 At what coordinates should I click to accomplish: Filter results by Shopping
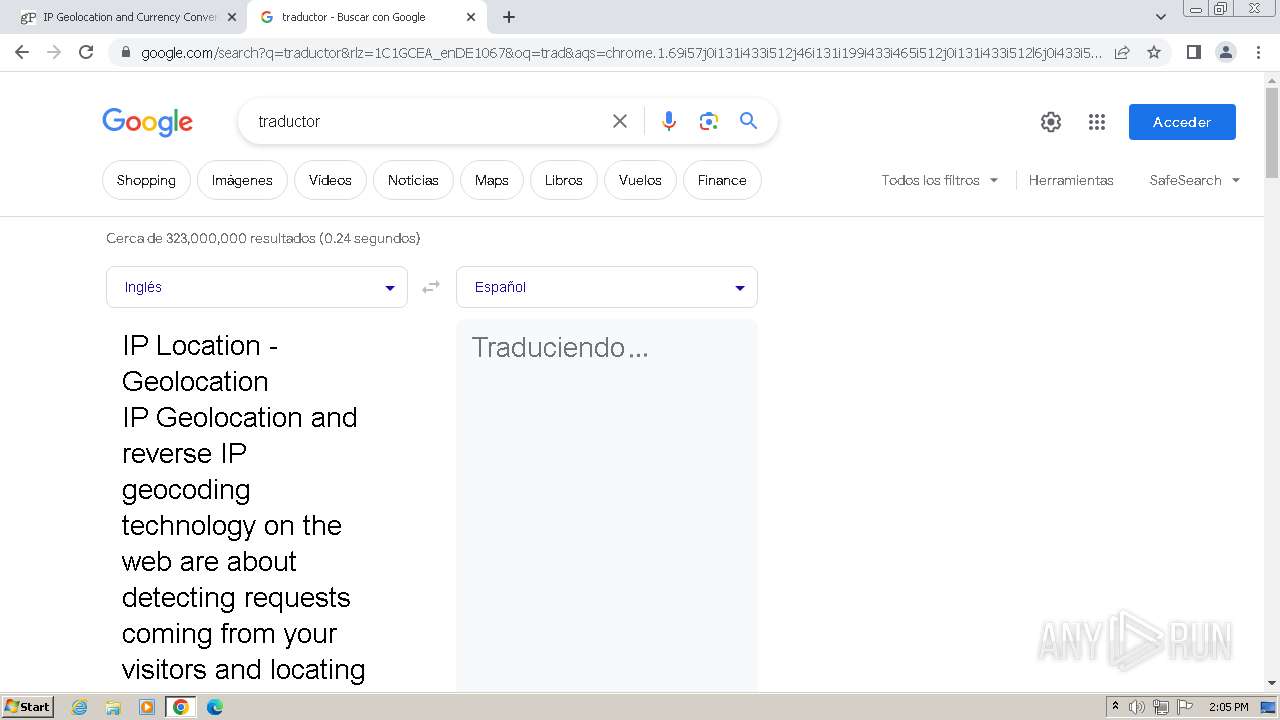(146, 180)
